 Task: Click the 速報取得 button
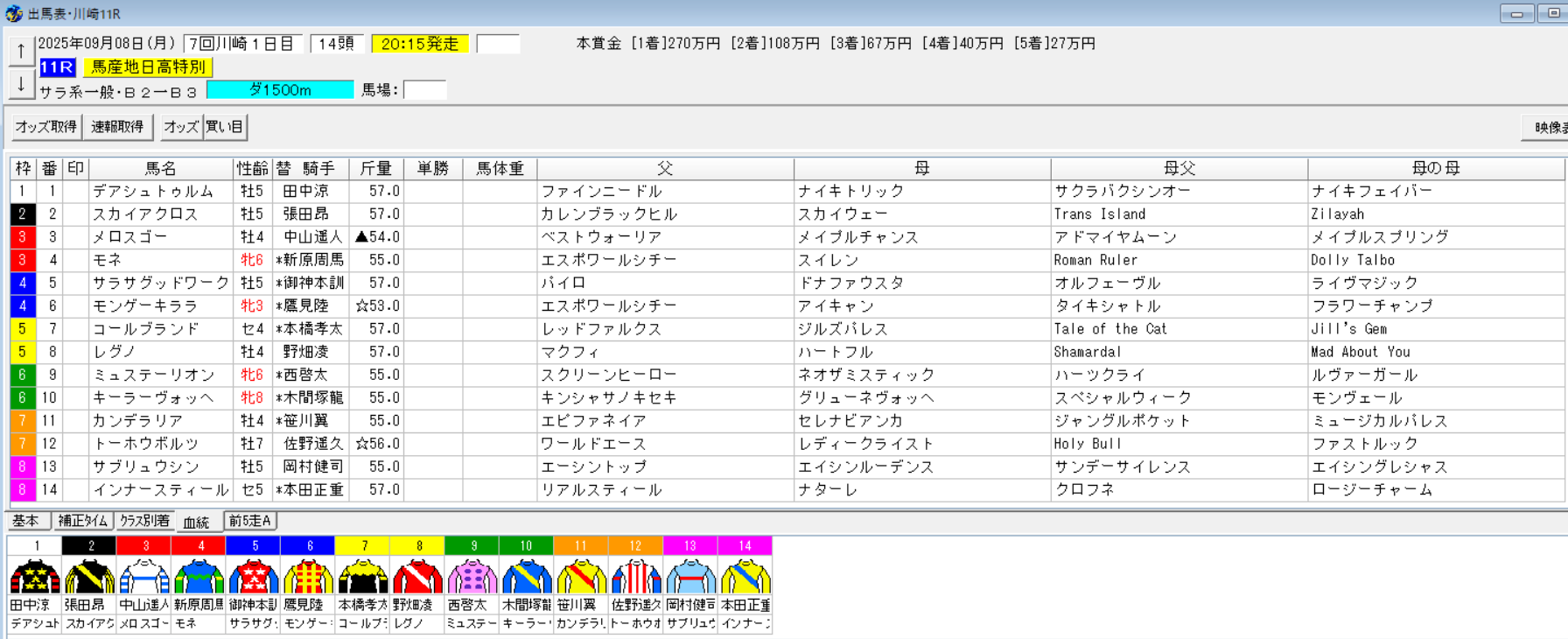(117, 127)
